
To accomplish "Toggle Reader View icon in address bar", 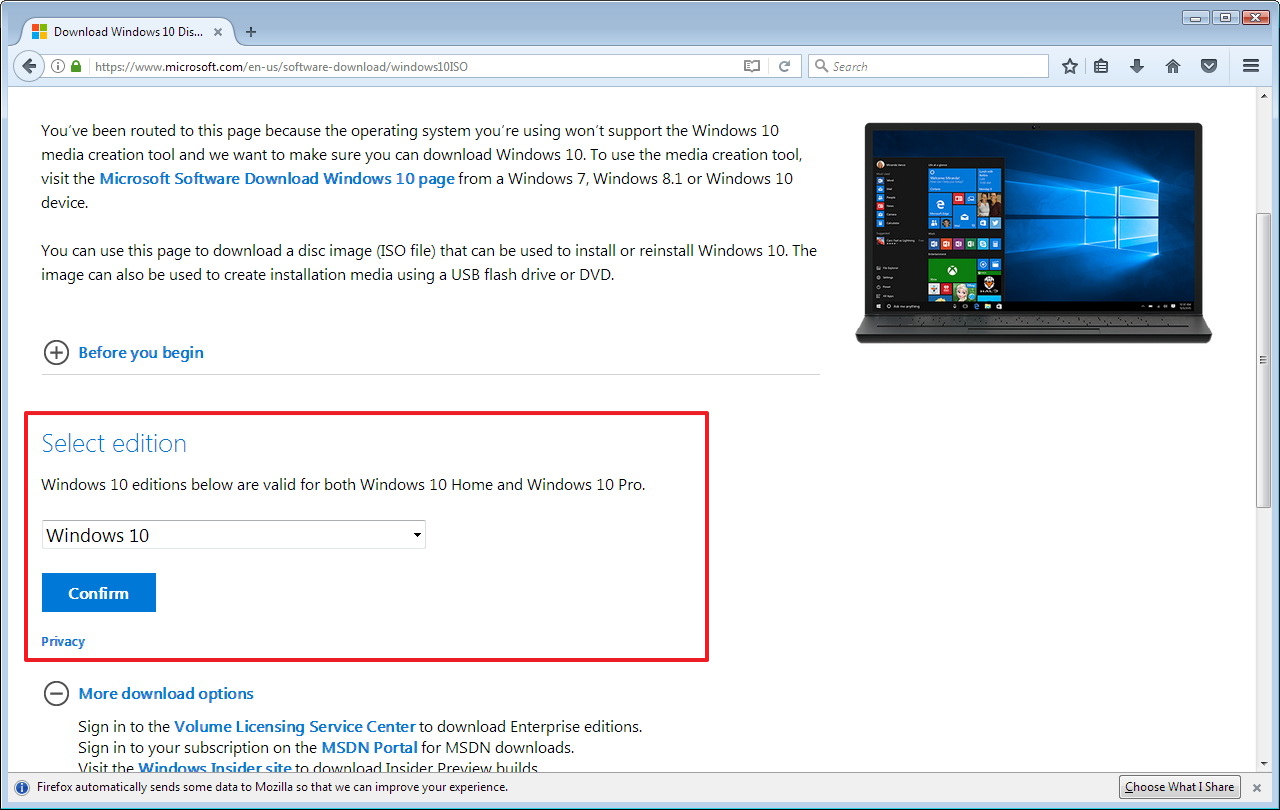I will tap(752, 66).
